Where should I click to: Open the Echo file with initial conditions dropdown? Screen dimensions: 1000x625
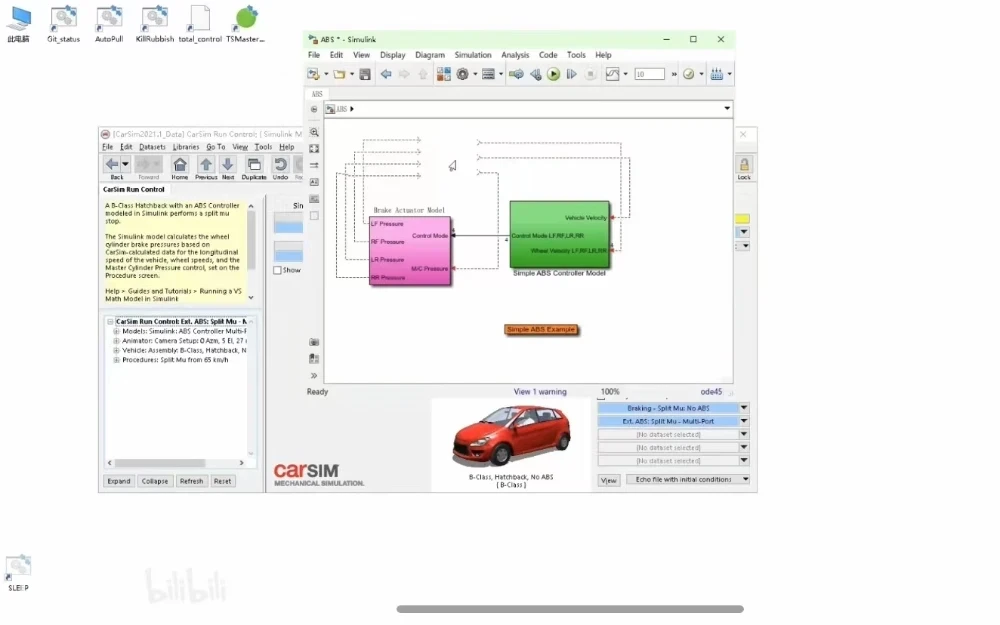coord(745,480)
